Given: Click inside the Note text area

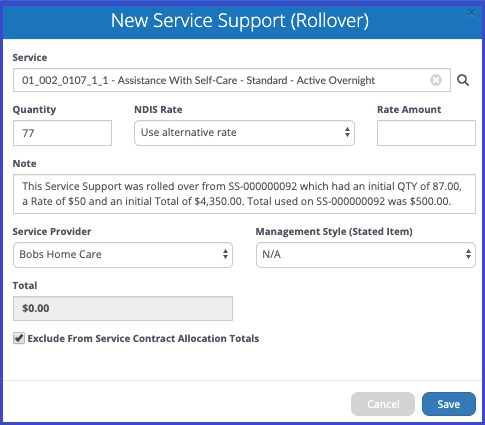Looking at the screenshot, I should pos(244,194).
